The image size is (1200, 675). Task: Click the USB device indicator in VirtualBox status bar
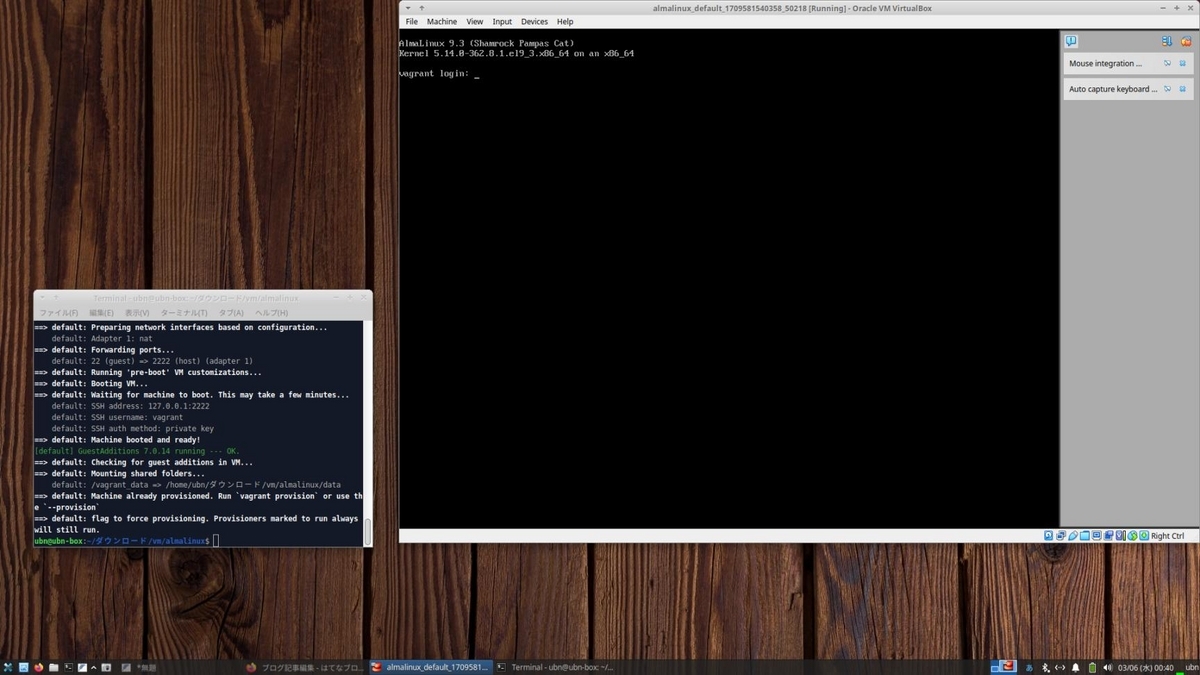click(x=1073, y=536)
